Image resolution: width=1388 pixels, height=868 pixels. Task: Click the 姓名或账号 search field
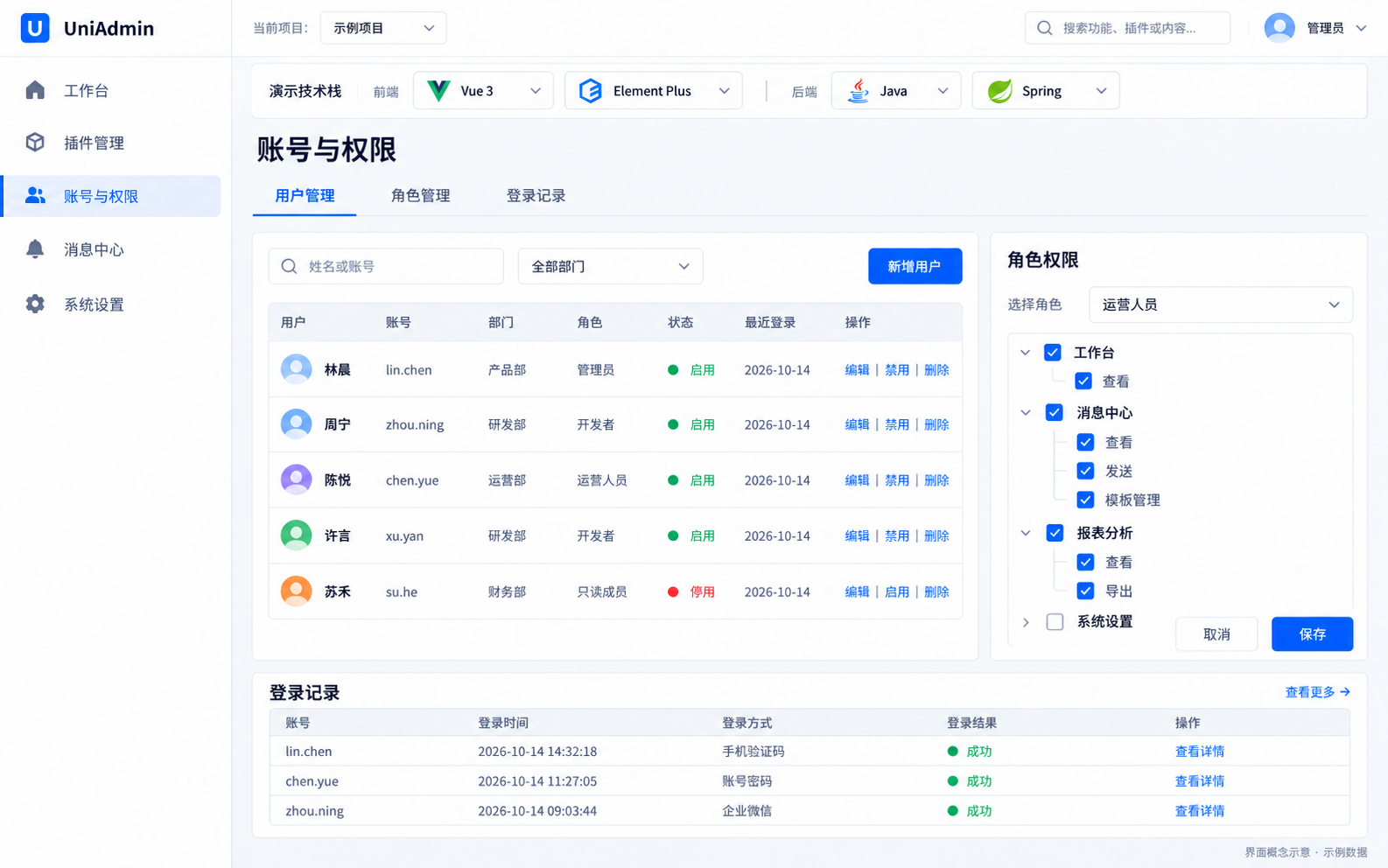pos(386,266)
